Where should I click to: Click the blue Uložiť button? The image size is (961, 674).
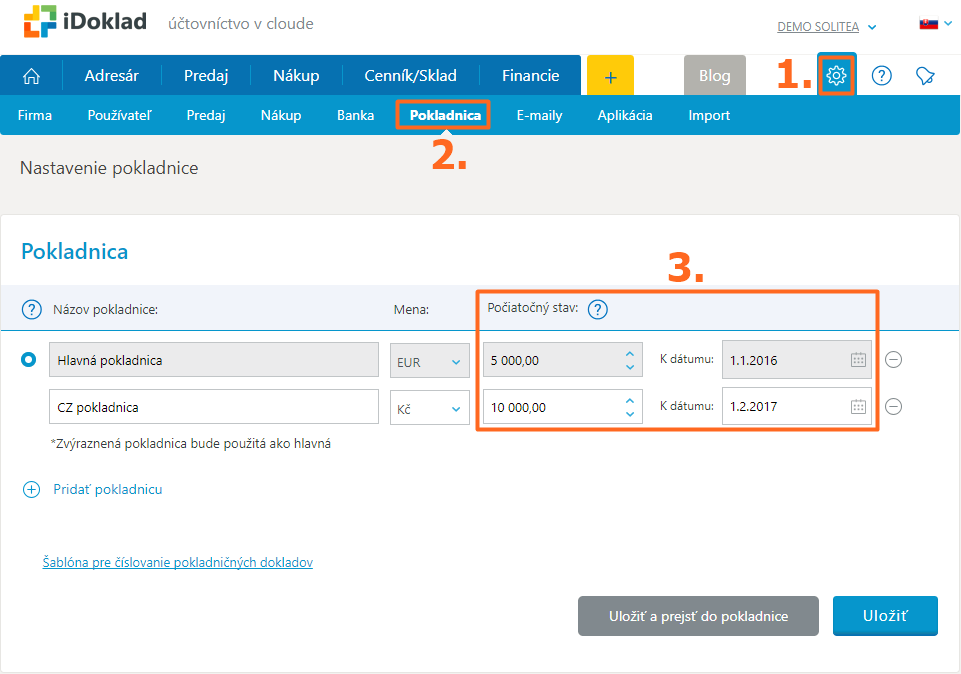(885, 616)
